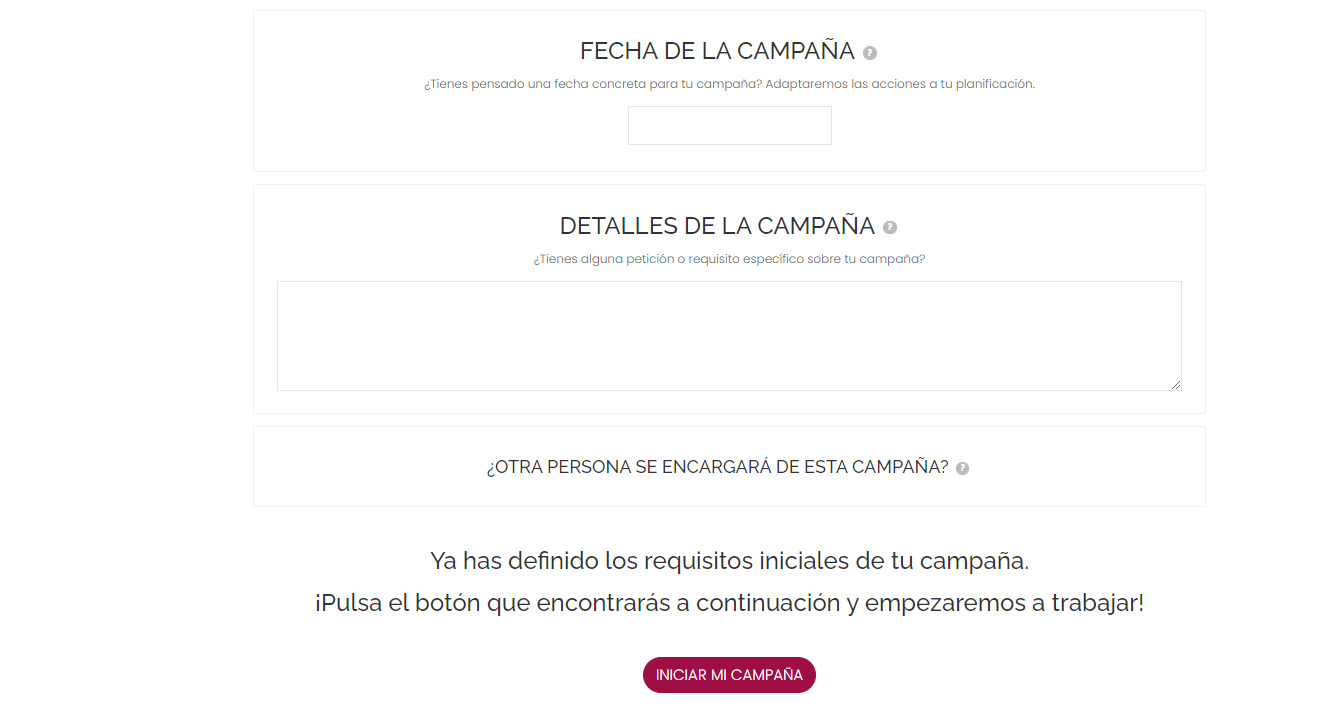Click the text 'Ya has definido los requisitos iniciales'

coord(729,561)
